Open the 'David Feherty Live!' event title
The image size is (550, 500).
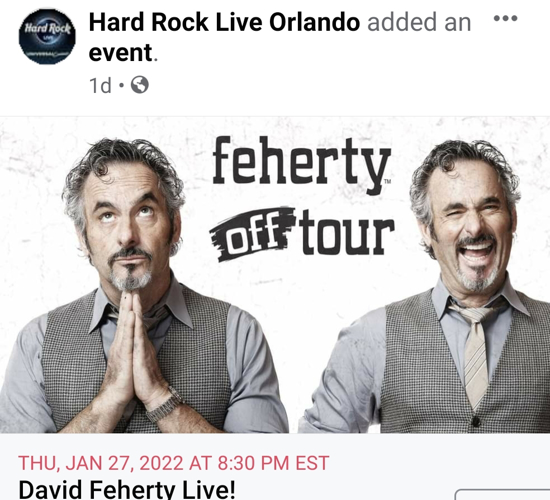pos(127,489)
